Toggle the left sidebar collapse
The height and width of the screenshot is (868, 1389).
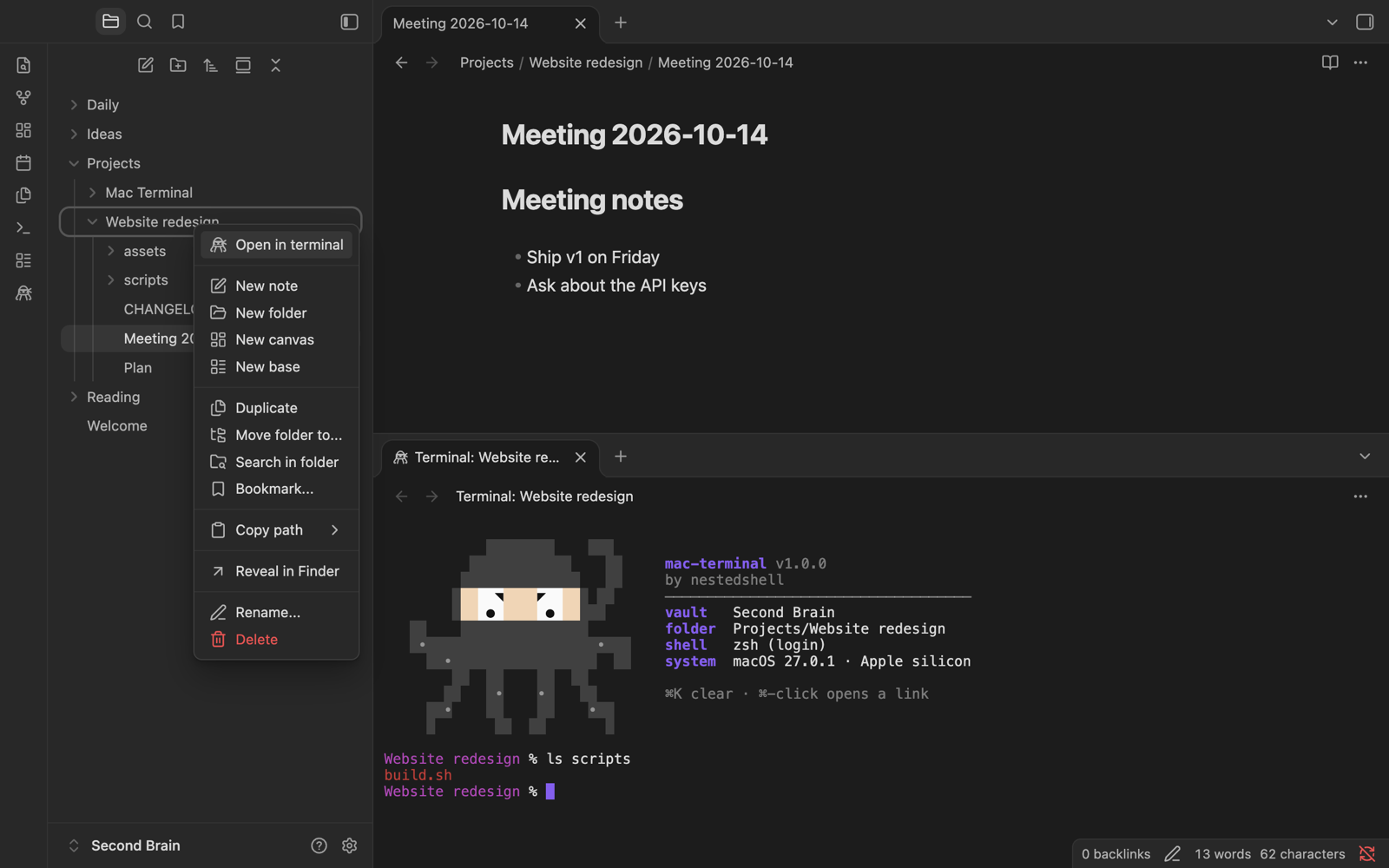coord(349,23)
